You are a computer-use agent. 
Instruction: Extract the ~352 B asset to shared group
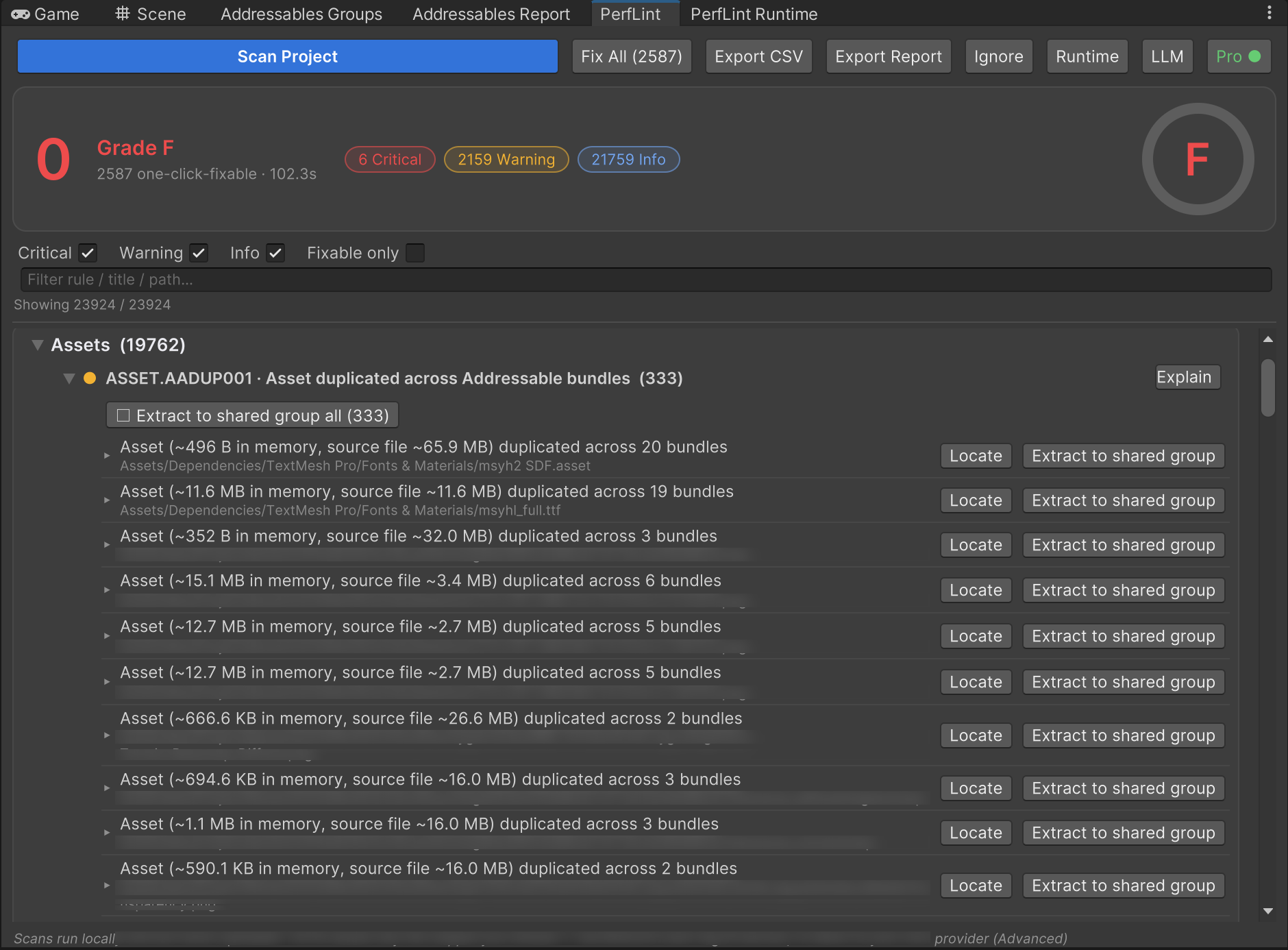click(x=1124, y=545)
